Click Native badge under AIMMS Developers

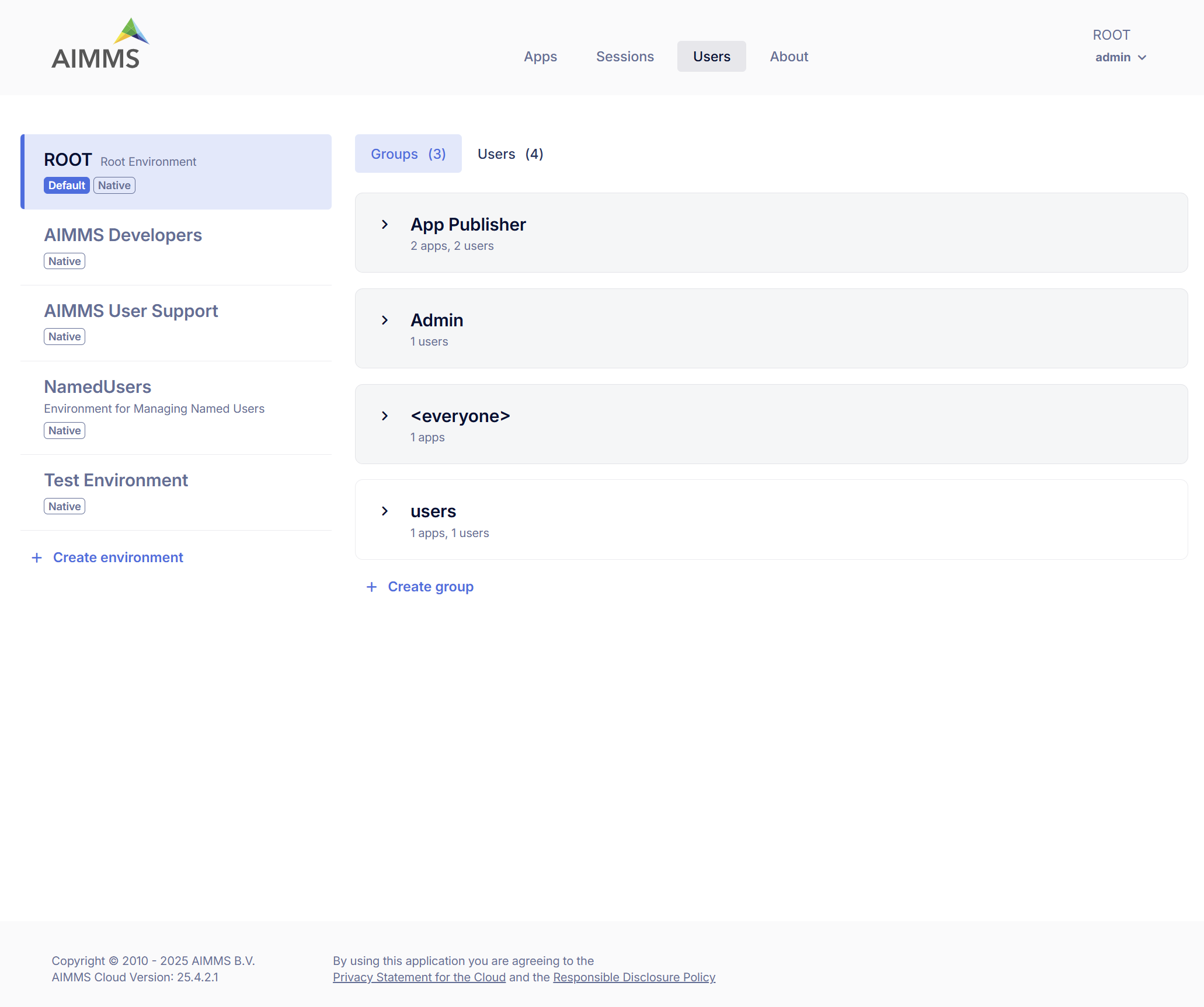[x=65, y=262]
